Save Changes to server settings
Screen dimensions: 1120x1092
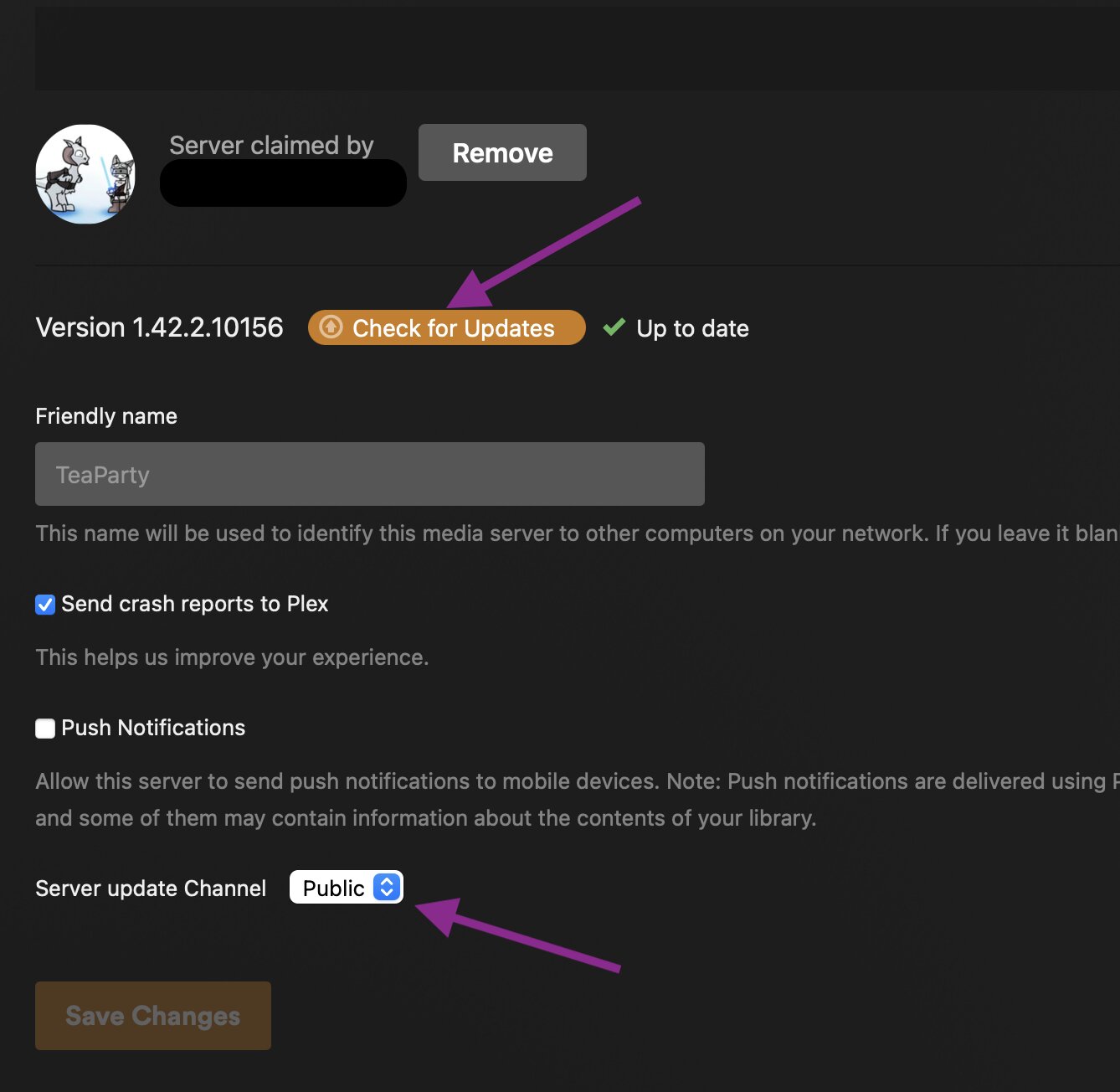[x=153, y=1016]
